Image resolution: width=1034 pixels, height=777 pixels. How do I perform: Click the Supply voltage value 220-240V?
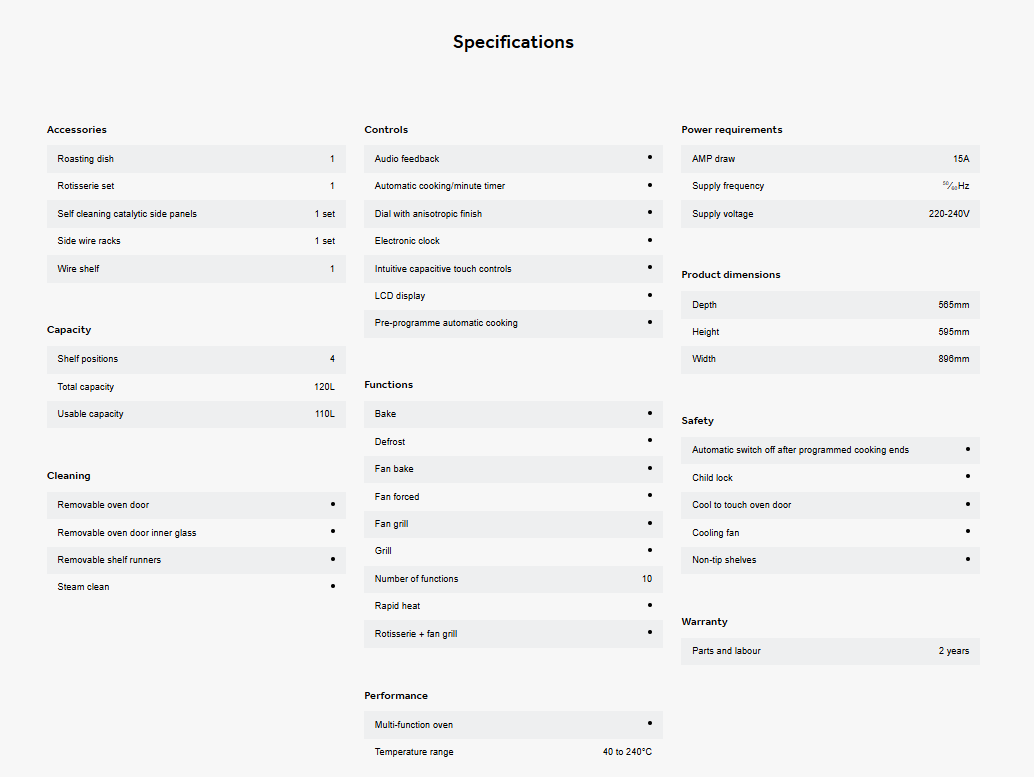[x=948, y=214]
